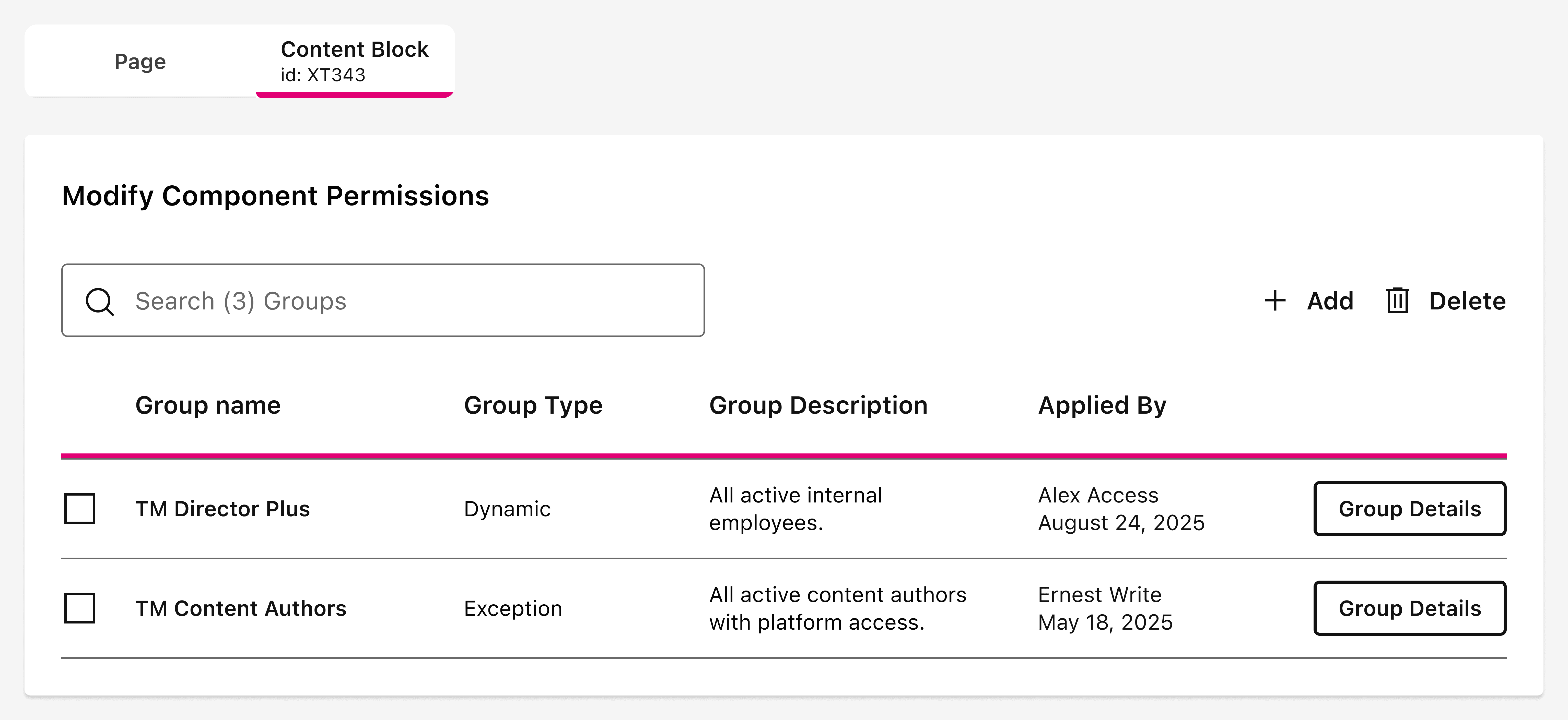Click the Group Type column header
The height and width of the screenshot is (720, 1568).
point(533,405)
